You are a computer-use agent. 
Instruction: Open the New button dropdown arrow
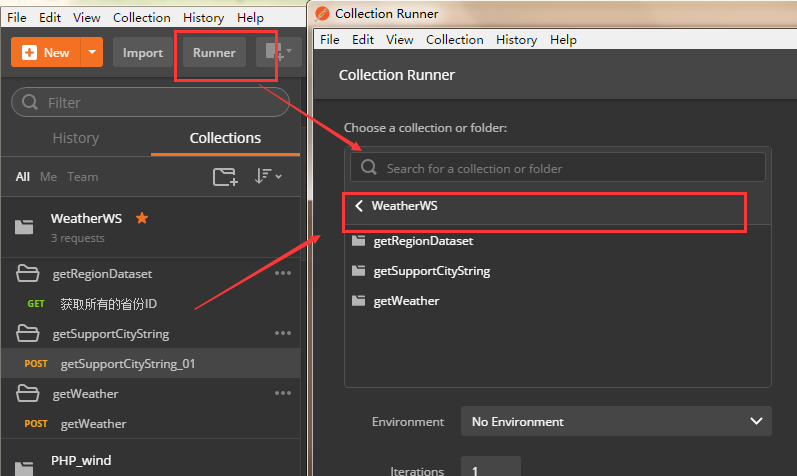(x=92, y=52)
